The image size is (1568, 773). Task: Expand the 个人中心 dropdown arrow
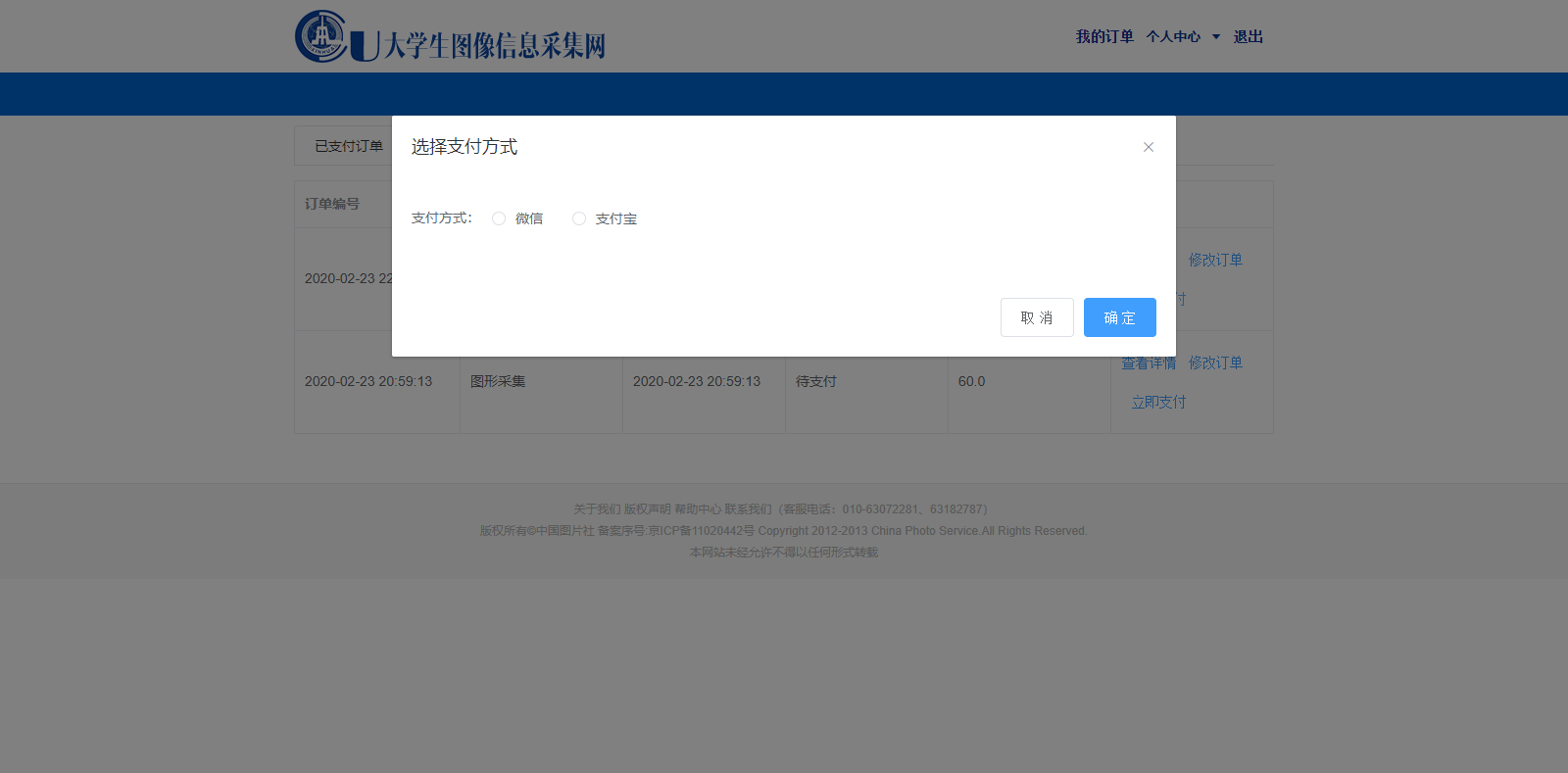[x=1216, y=37]
